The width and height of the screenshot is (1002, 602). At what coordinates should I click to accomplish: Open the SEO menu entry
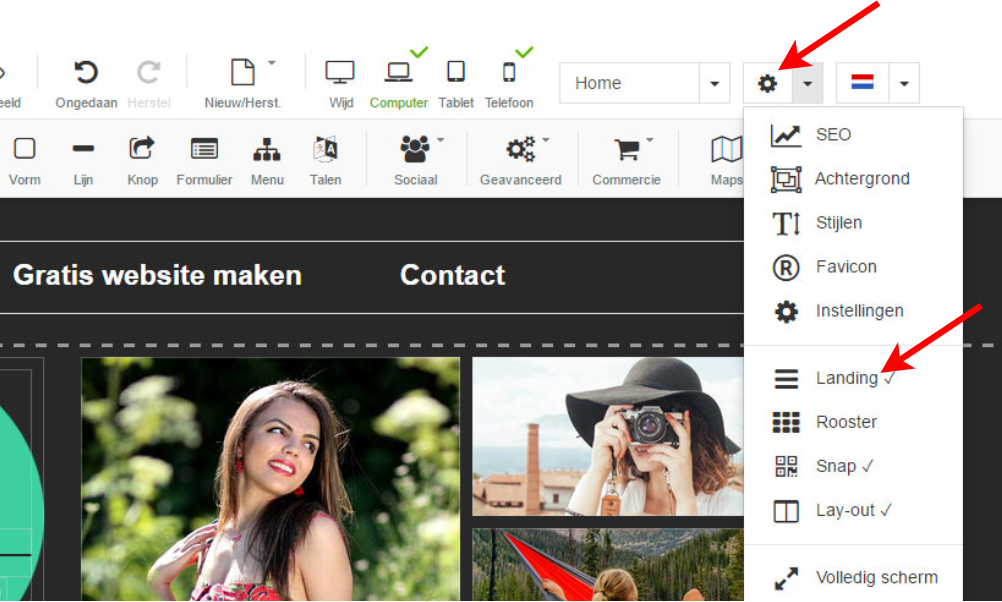click(x=833, y=134)
